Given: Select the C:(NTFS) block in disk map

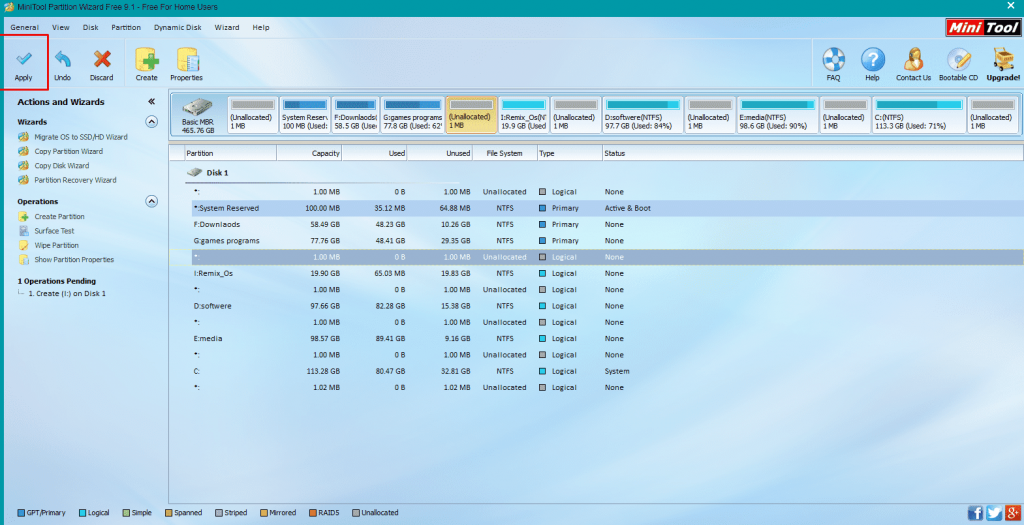Looking at the screenshot, I should 918,115.
